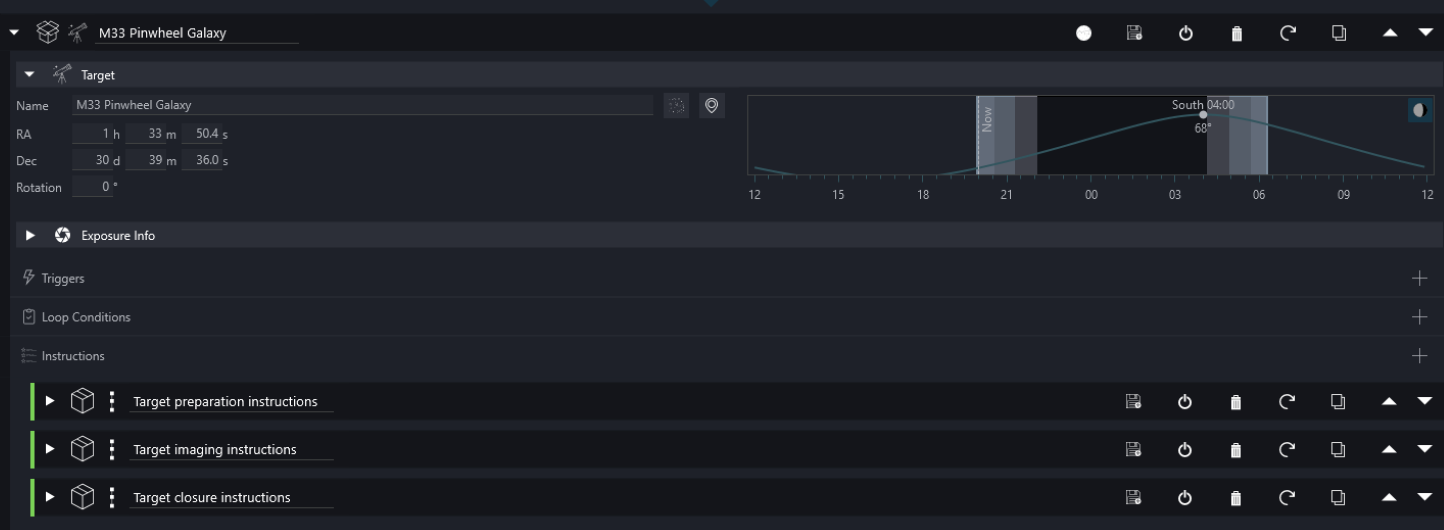Delete the Target imaging instructions block

[x=1236, y=450]
